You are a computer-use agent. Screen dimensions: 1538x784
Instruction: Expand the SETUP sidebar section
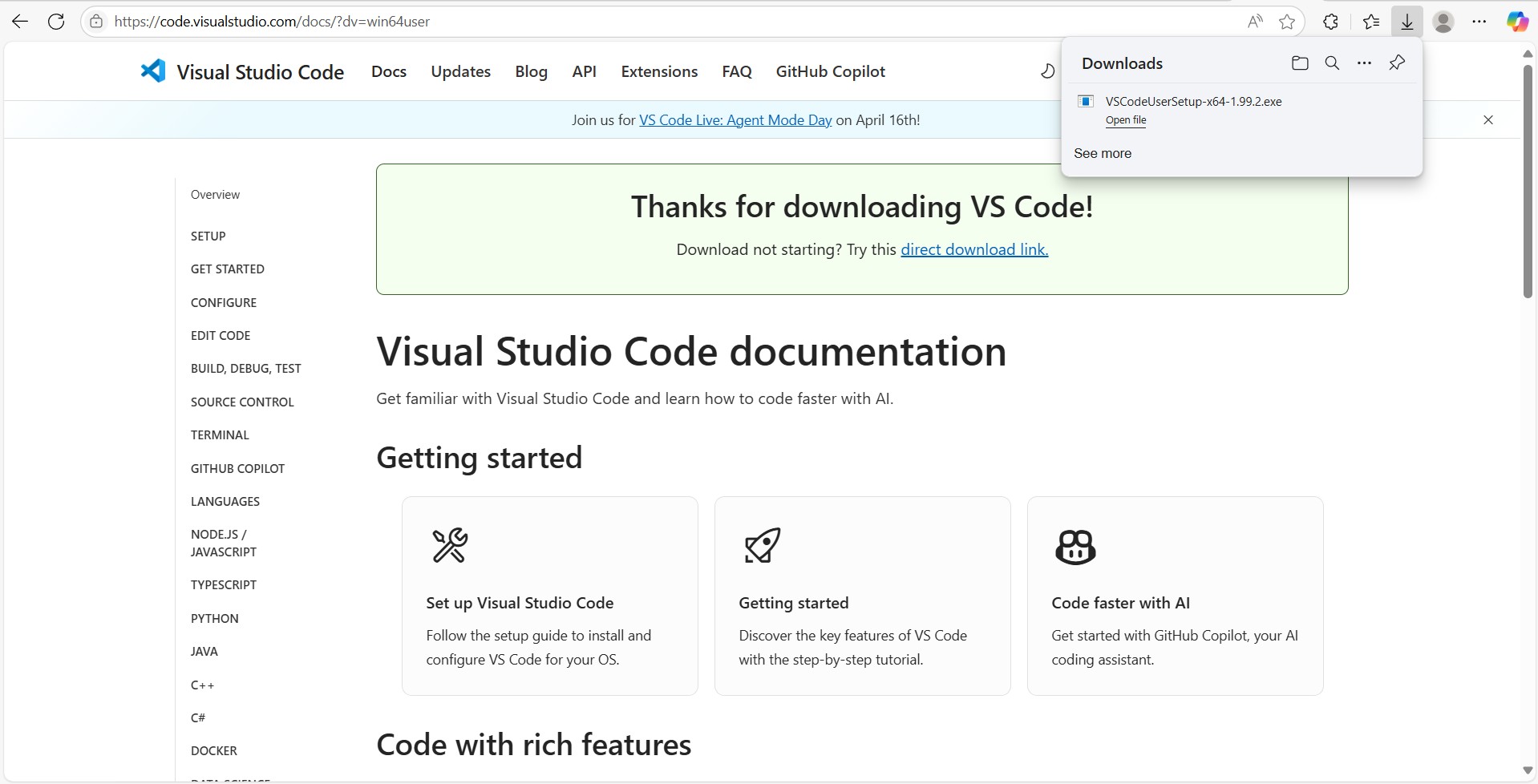(x=208, y=236)
